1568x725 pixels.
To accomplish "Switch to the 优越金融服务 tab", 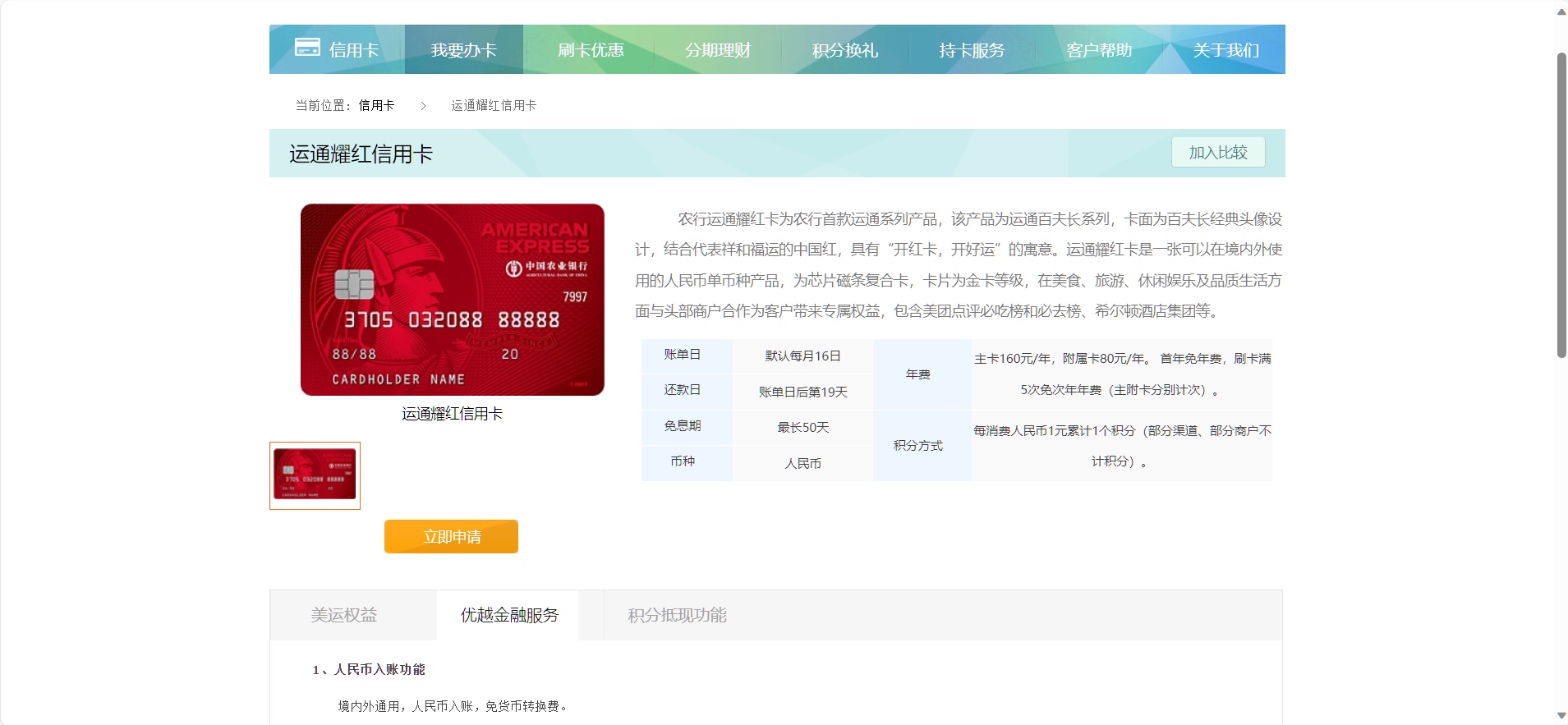I will point(509,615).
